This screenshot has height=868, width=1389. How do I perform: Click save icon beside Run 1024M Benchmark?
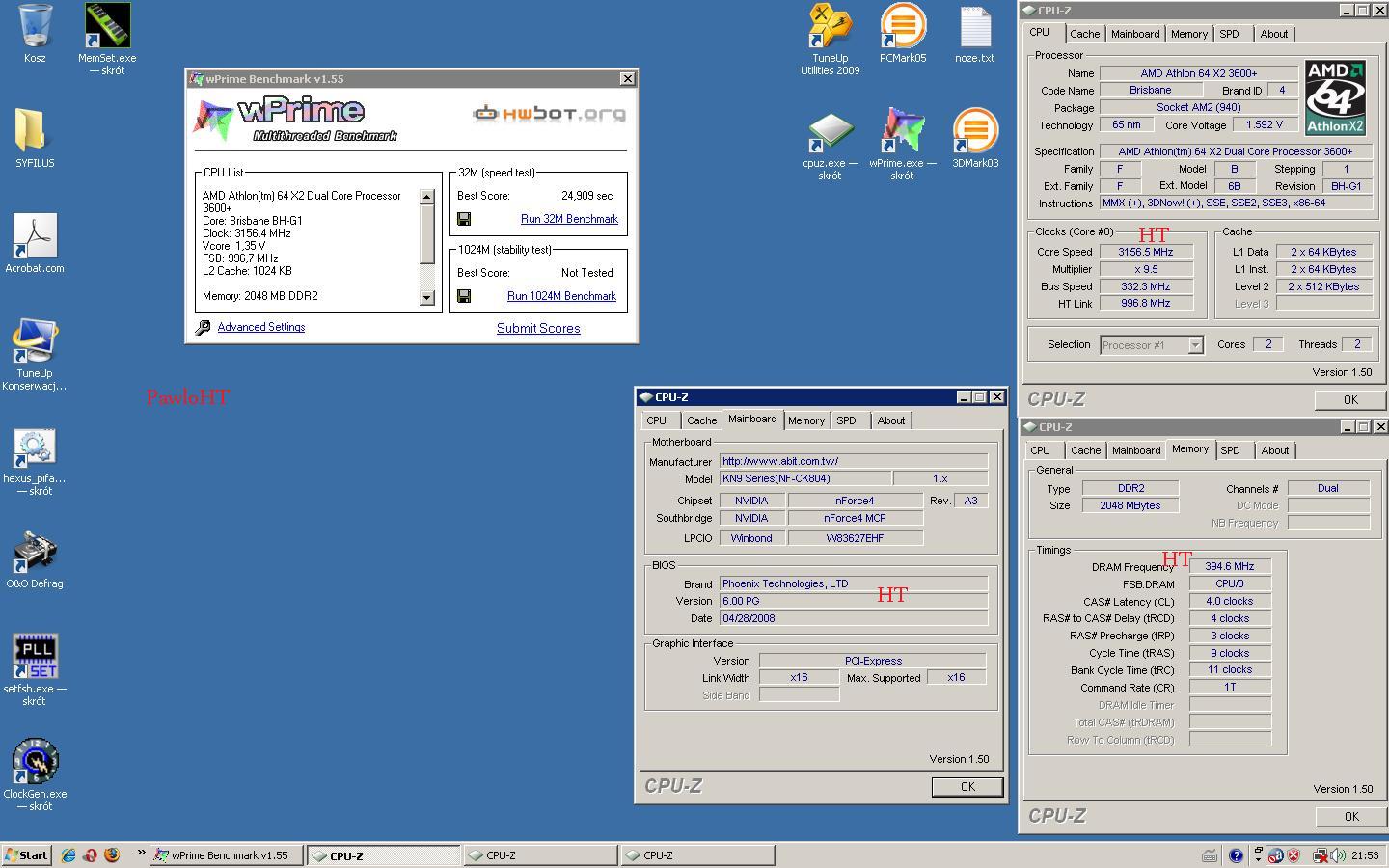(x=464, y=296)
